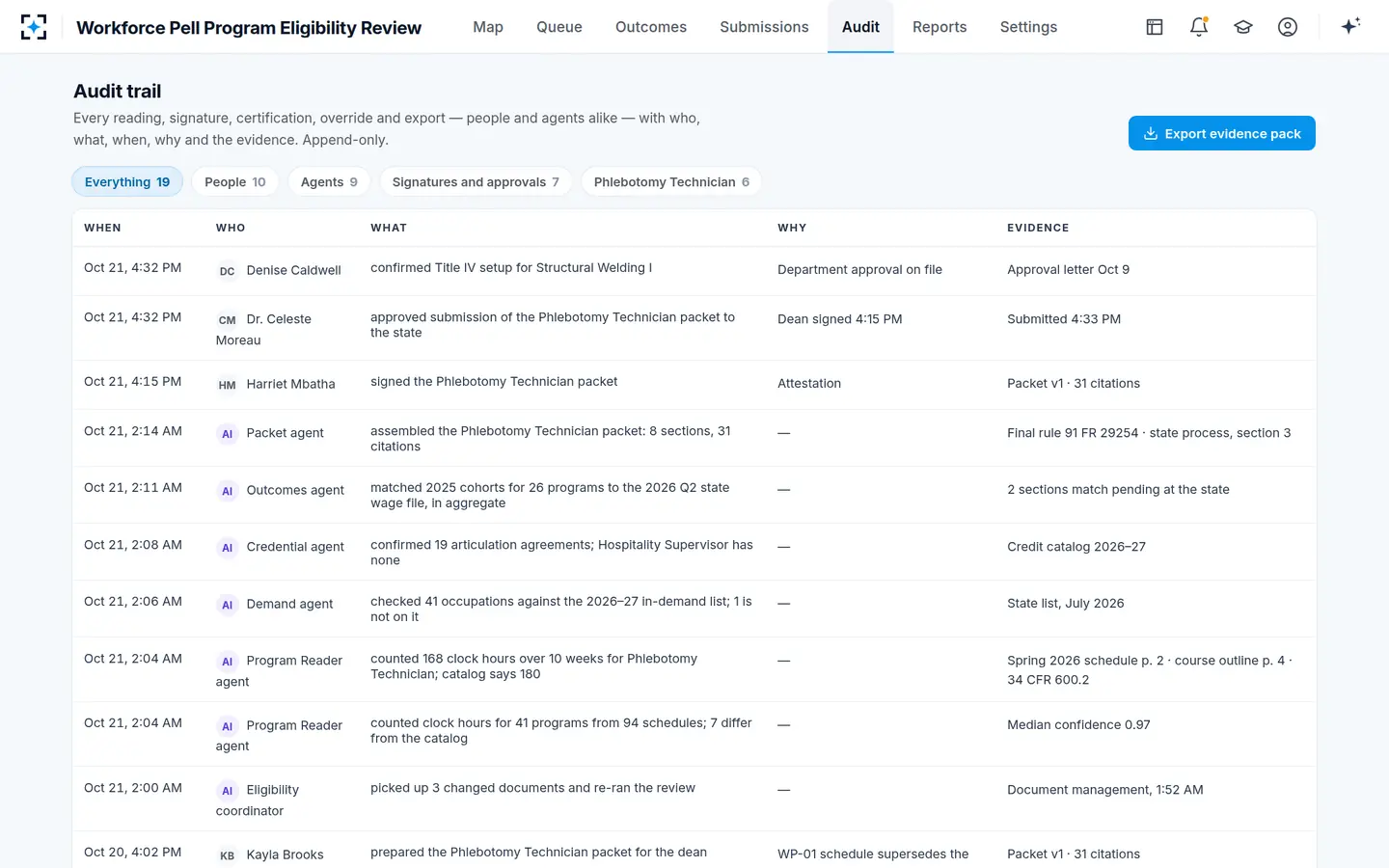Viewport: 1389px width, 868px height.
Task: Click the 'Dean signed 4:15 PM' reason
Action: tap(840, 319)
